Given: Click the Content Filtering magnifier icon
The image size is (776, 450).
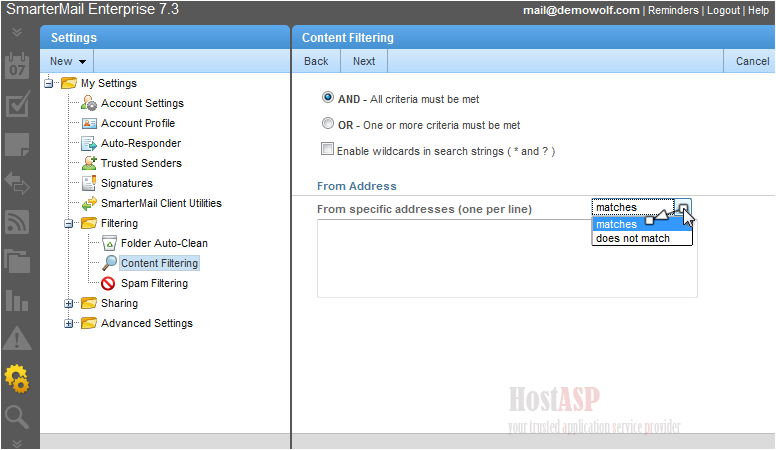Looking at the screenshot, I should coord(109,263).
